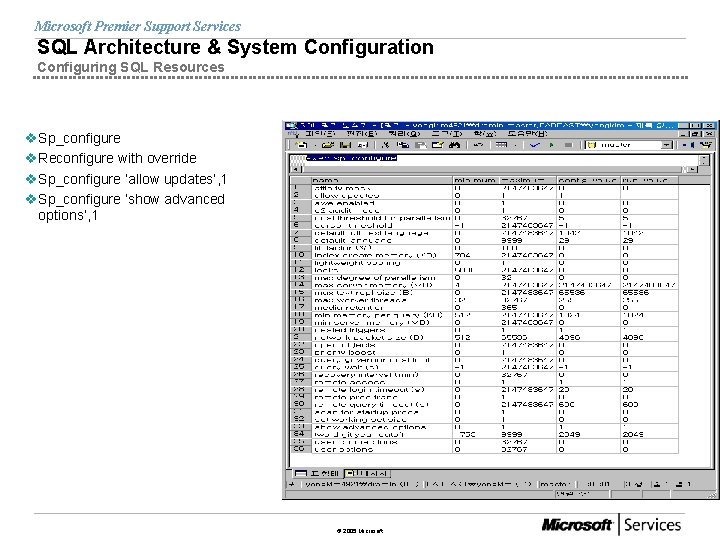Select the 'max degree of parallelism' row

click(484, 277)
